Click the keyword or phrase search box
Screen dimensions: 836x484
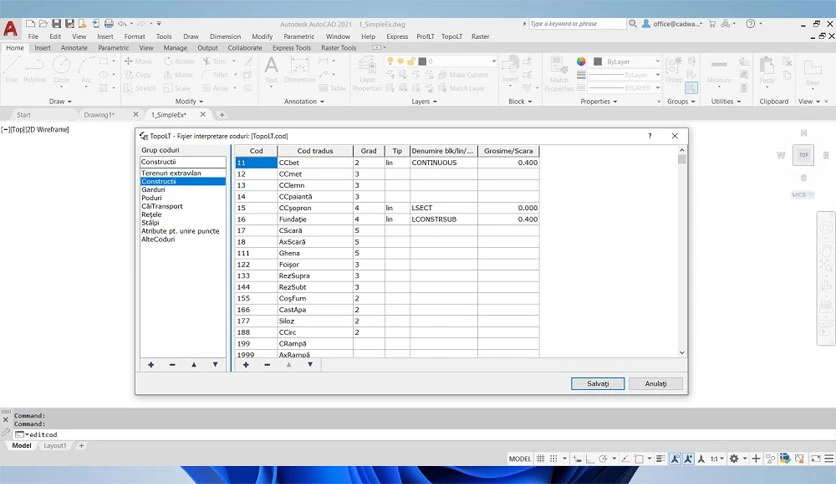point(577,23)
